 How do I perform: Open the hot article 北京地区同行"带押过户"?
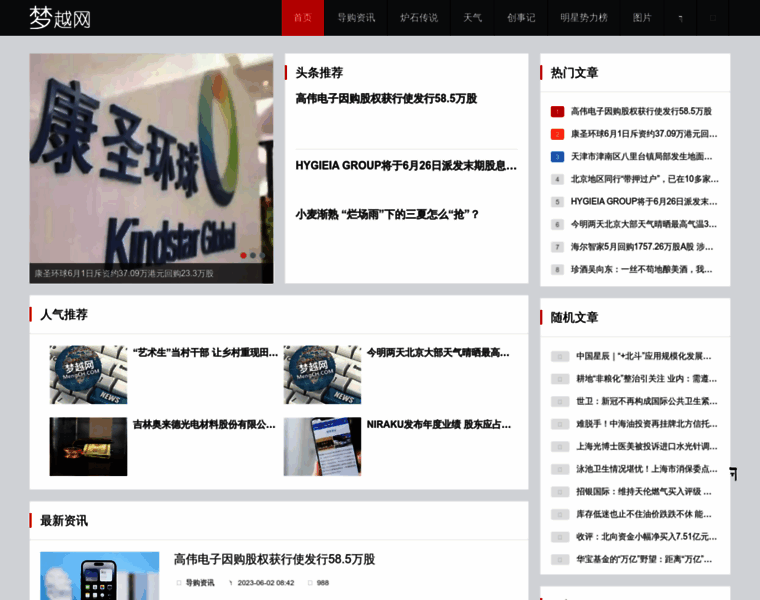click(x=645, y=179)
